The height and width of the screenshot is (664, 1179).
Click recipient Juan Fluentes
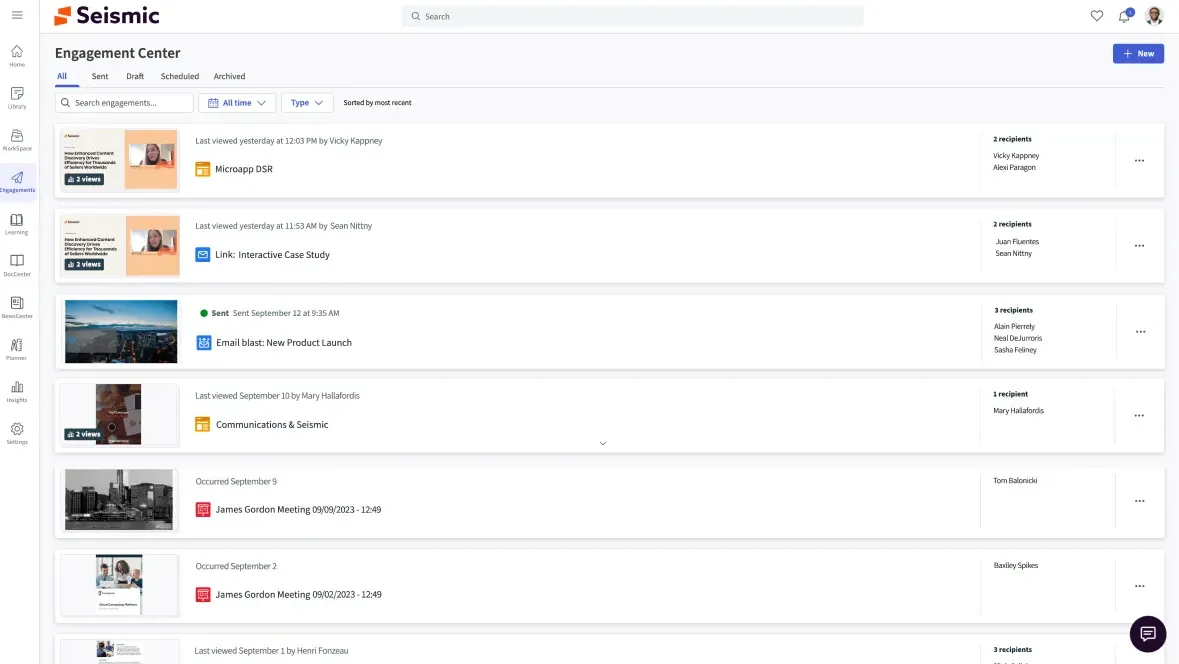(x=1017, y=241)
